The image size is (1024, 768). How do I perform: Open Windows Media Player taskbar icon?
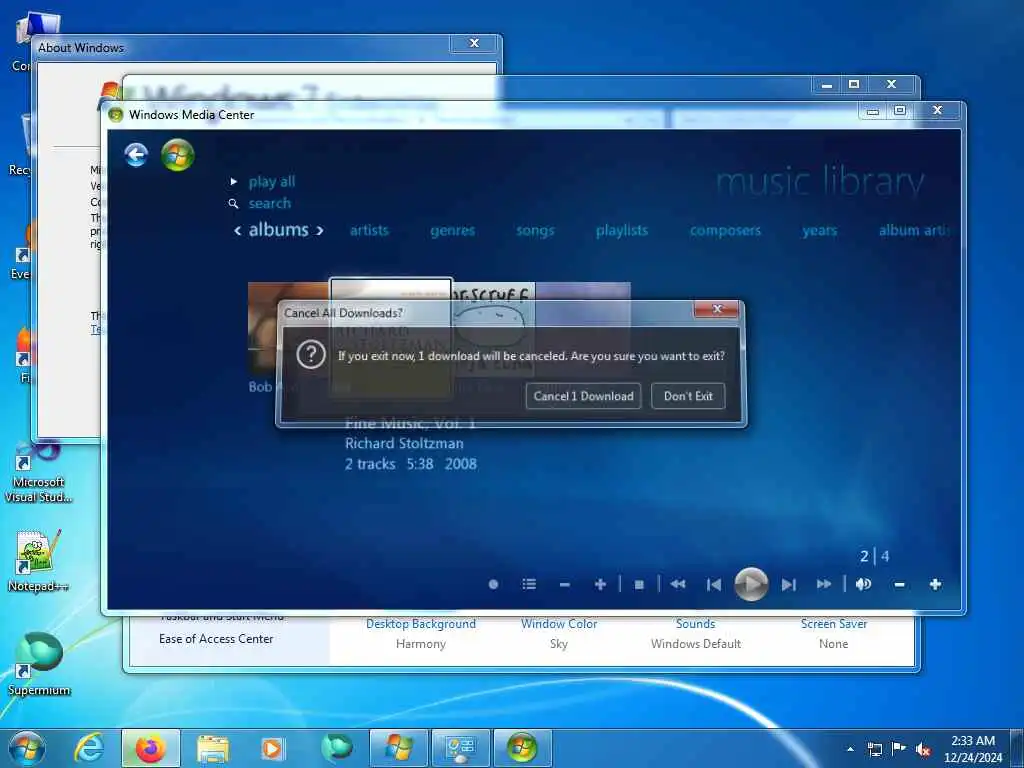coord(272,748)
